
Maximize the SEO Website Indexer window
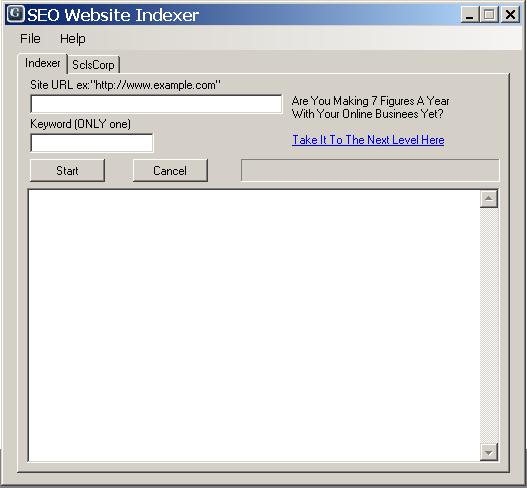tap(489, 15)
